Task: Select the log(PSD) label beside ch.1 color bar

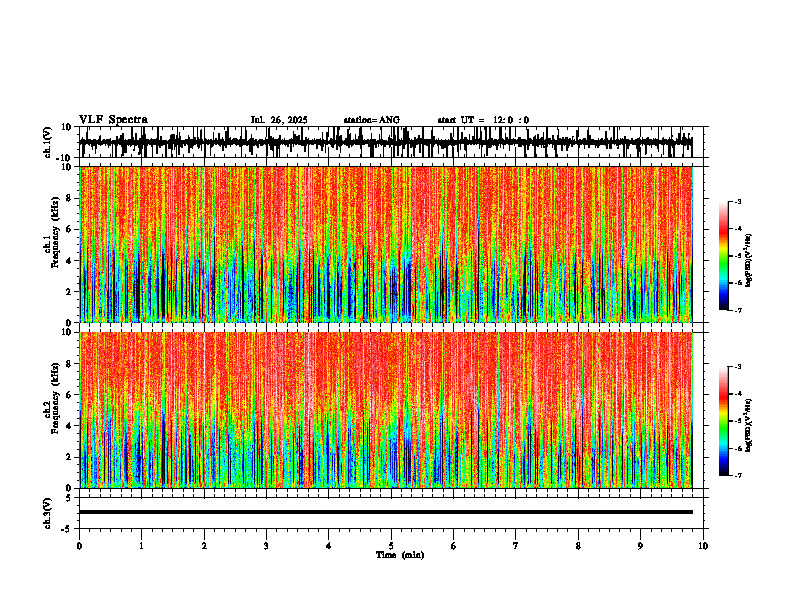Action: coord(748,261)
